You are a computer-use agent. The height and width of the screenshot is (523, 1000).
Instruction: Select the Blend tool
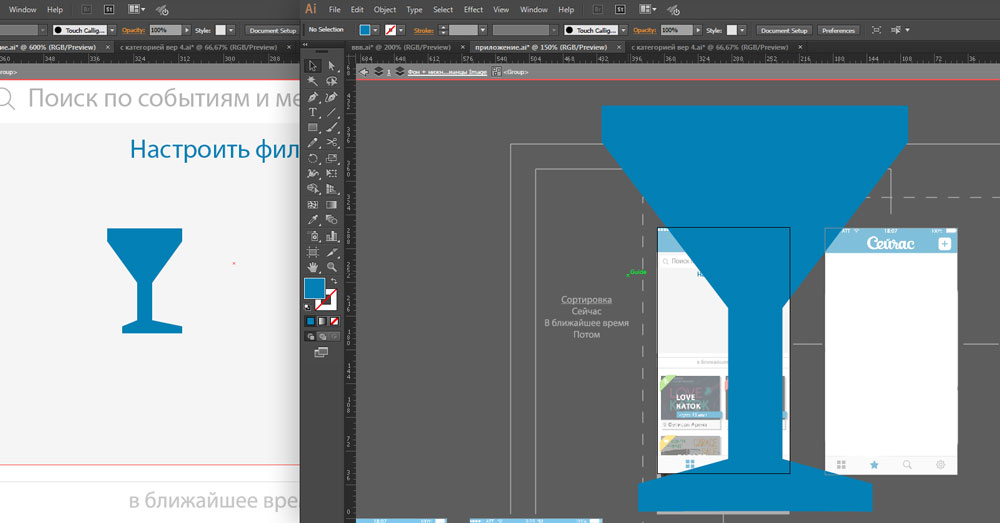332,220
